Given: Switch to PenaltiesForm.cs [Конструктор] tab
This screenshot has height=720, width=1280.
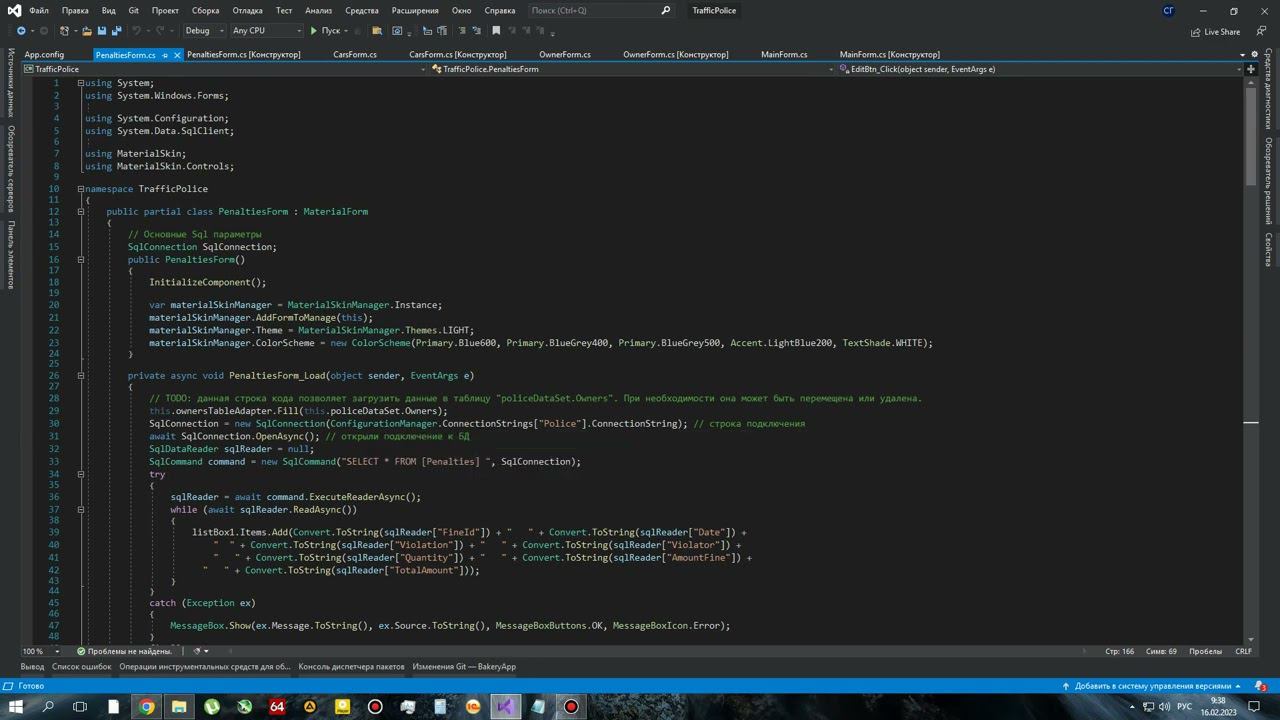Looking at the screenshot, I should click(244, 54).
